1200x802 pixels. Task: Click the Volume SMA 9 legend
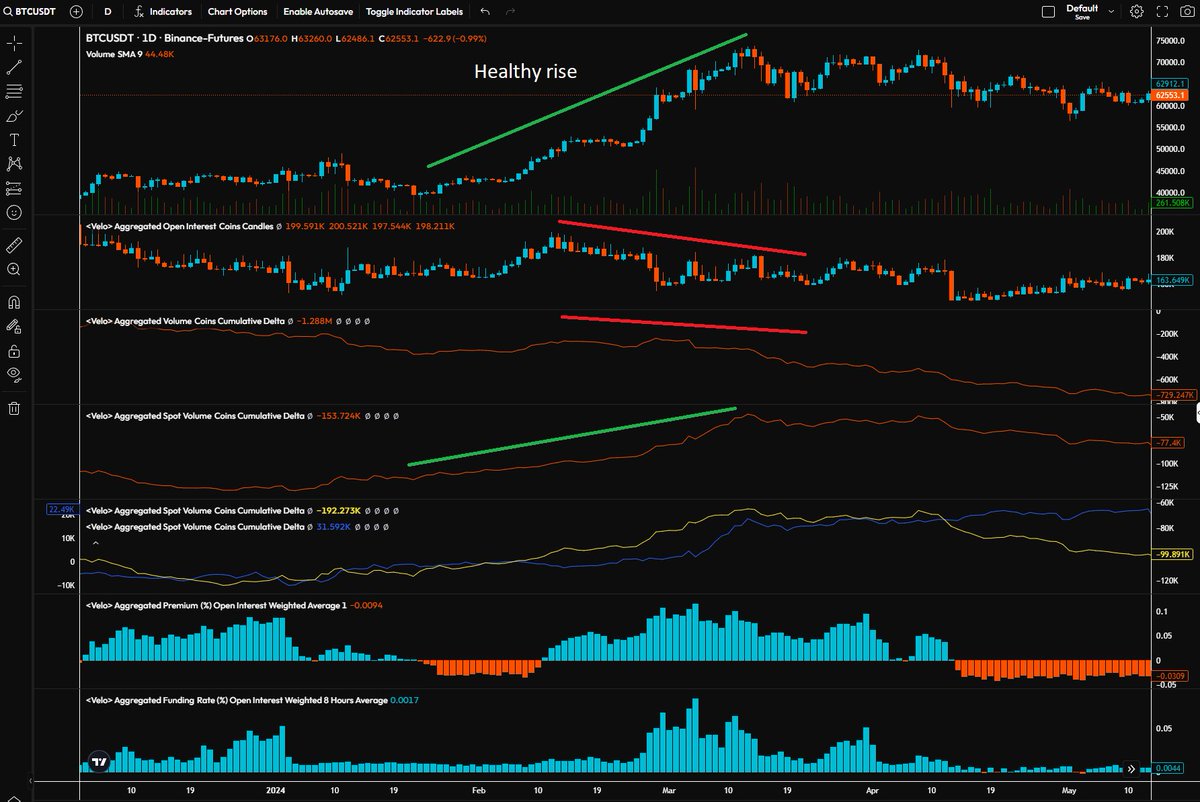[131, 54]
